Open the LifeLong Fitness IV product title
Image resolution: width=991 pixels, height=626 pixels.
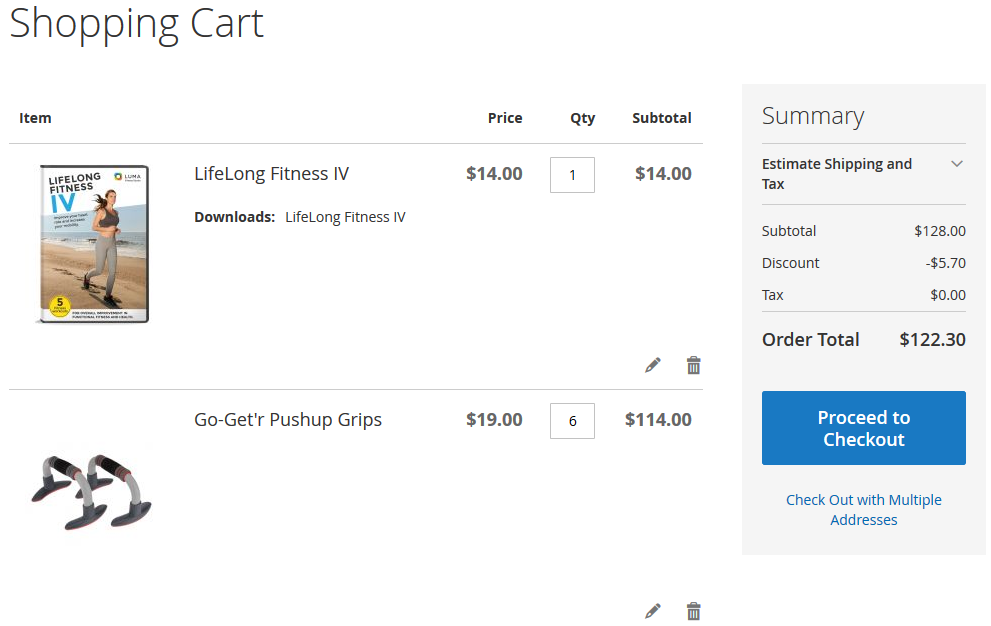click(x=271, y=174)
